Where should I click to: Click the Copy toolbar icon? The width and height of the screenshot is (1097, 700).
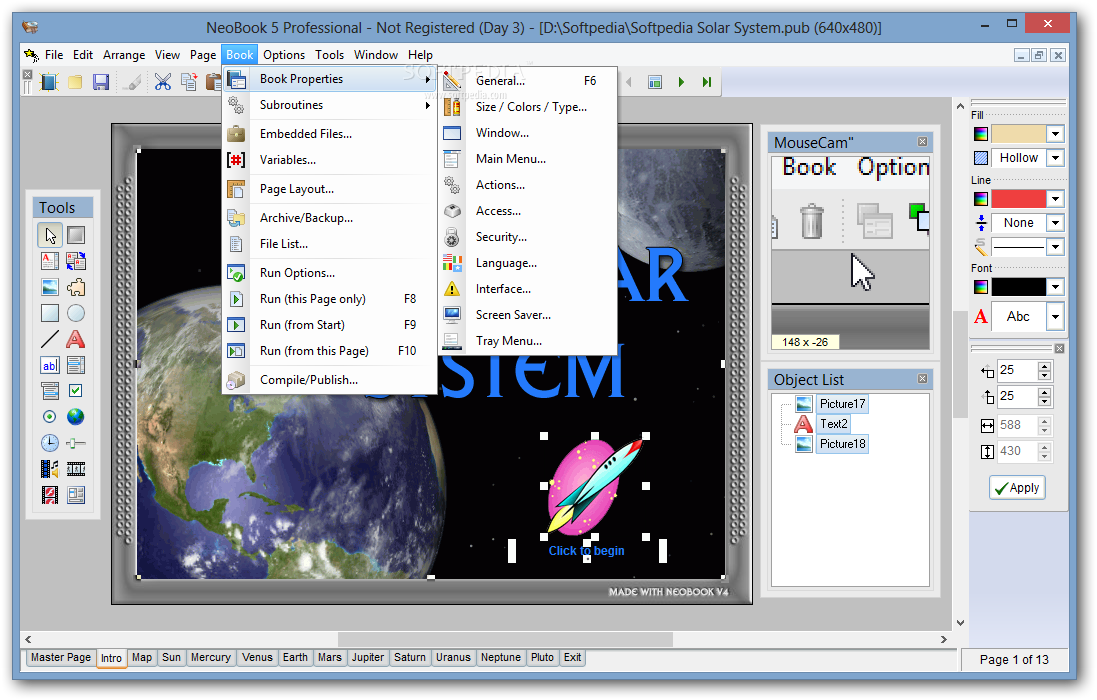coord(188,82)
